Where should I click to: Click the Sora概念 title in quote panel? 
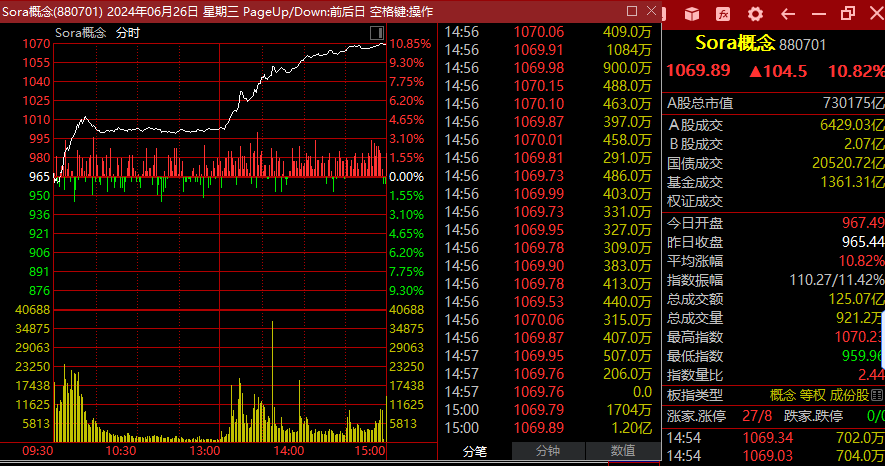point(735,43)
